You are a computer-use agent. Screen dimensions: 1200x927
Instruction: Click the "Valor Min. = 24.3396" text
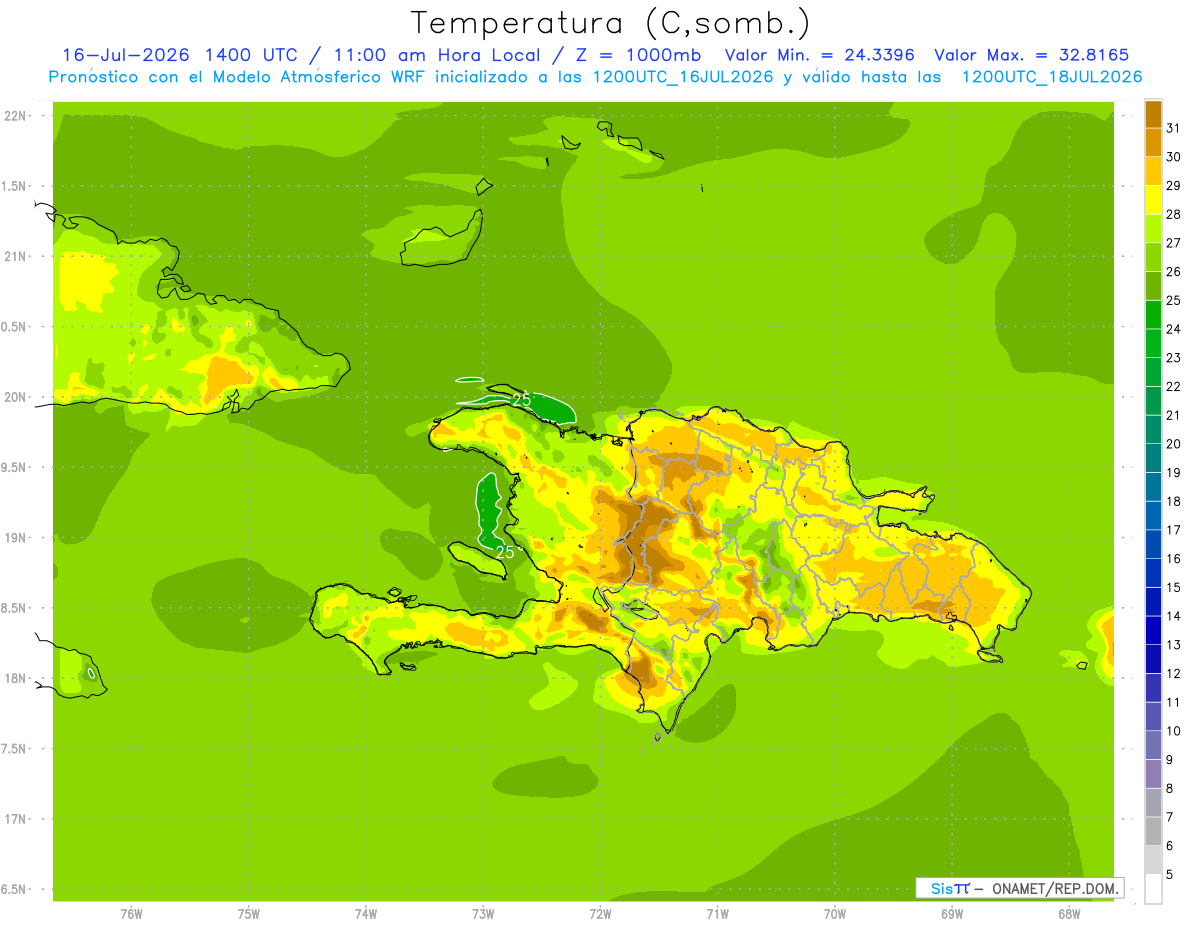point(819,55)
